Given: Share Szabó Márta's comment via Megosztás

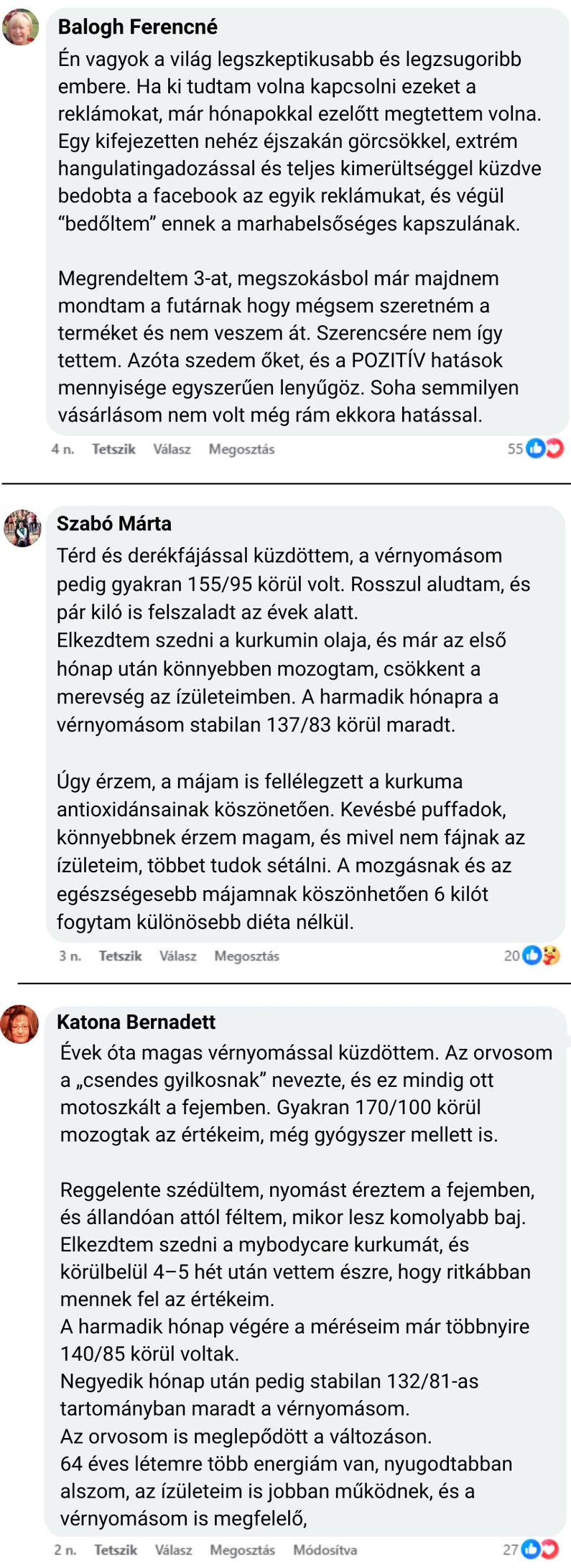Looking at the screenshot, I should point(246,956).
